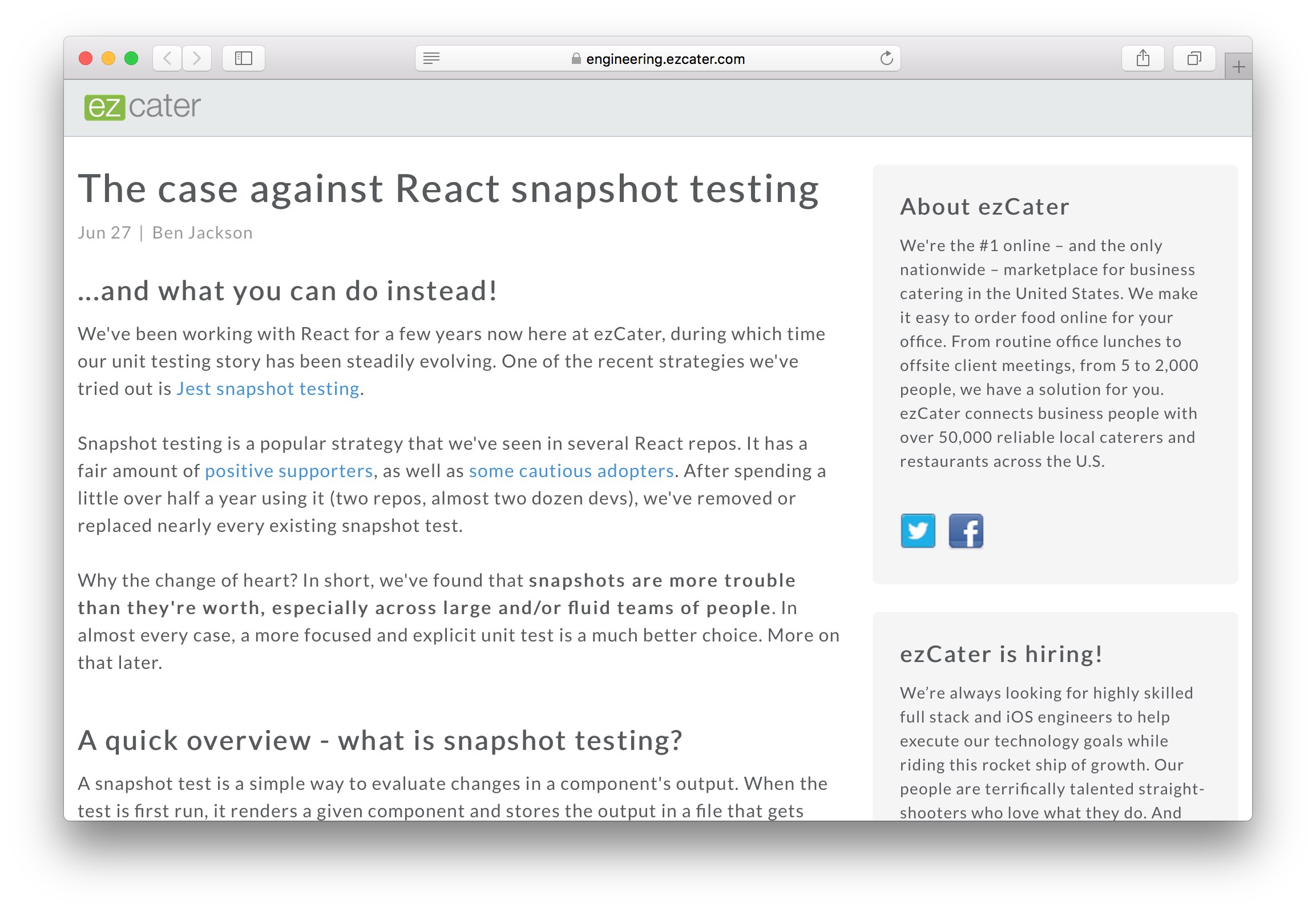Viewport: 1316px width, 912px height.
Task: Click the Jun 27 post date
Action: point(104,233)
